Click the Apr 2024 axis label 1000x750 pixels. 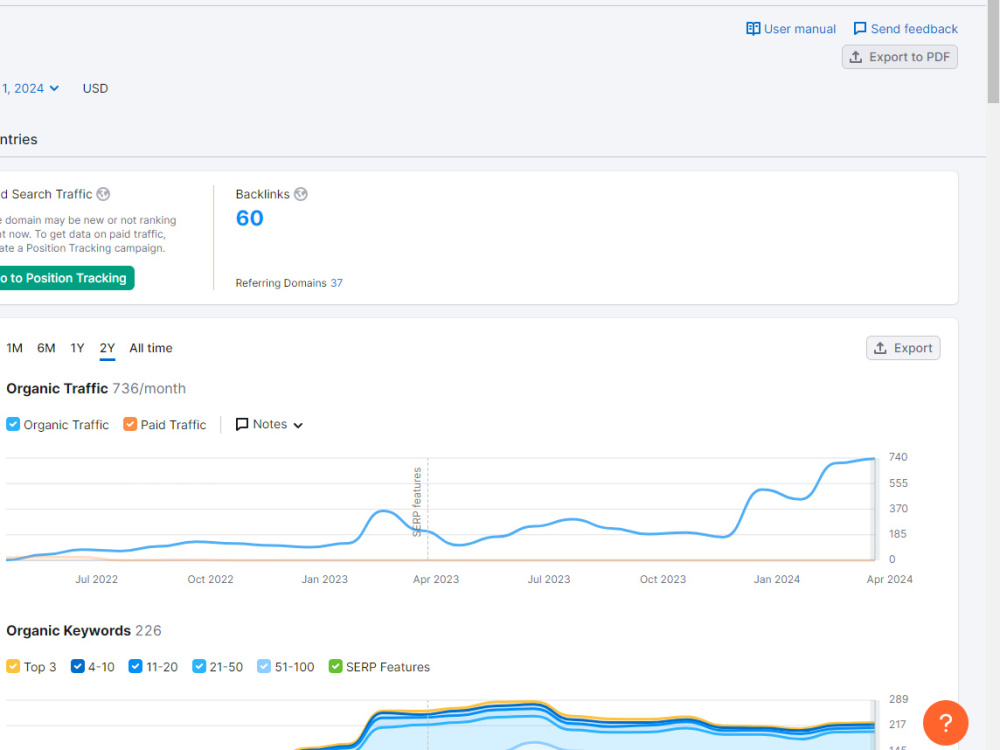[889, 579]
